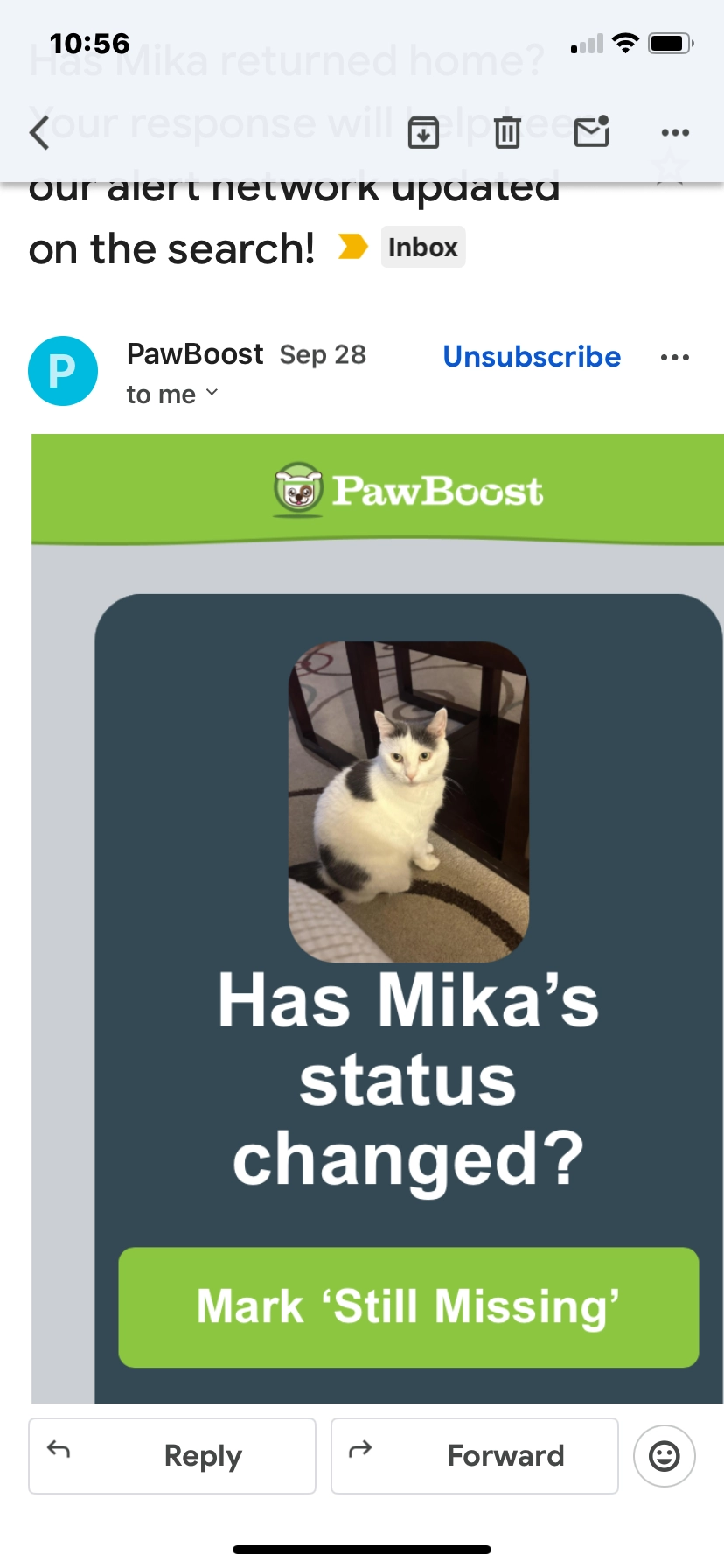Tap the Inbox label chip

[423, 248]
